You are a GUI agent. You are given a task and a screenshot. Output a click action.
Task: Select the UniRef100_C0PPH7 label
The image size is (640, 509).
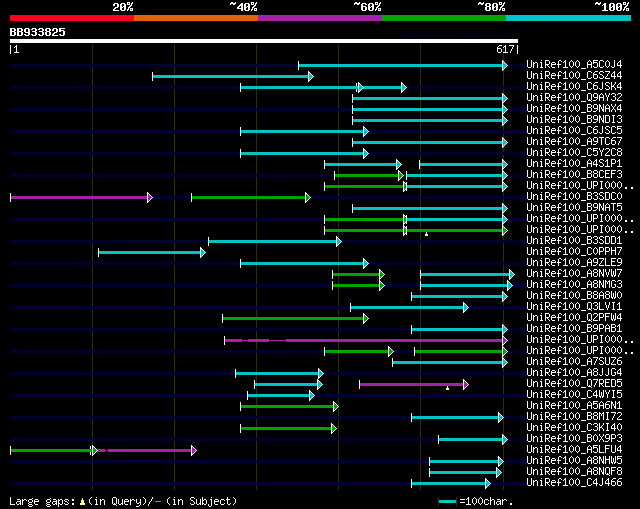[x=574, y=251]
